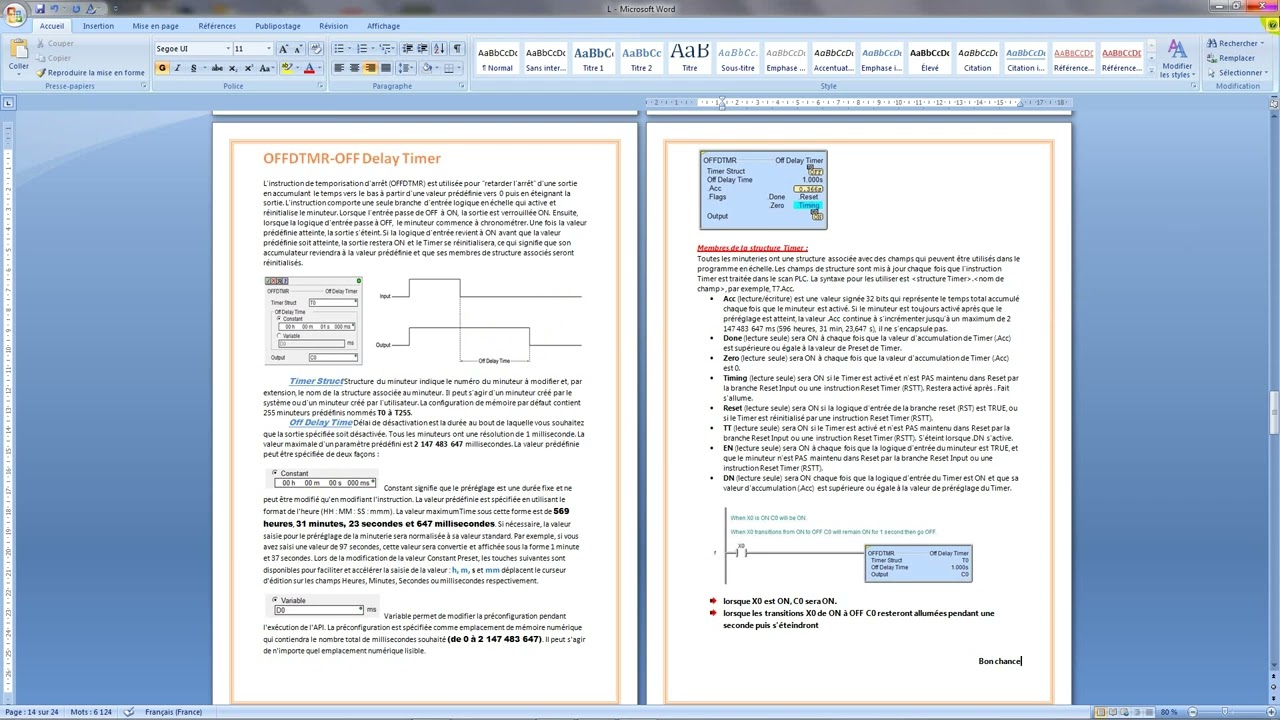Open font color dropdown arrow
Viewport: 1280px width, 720px height.
pos(318,68)
